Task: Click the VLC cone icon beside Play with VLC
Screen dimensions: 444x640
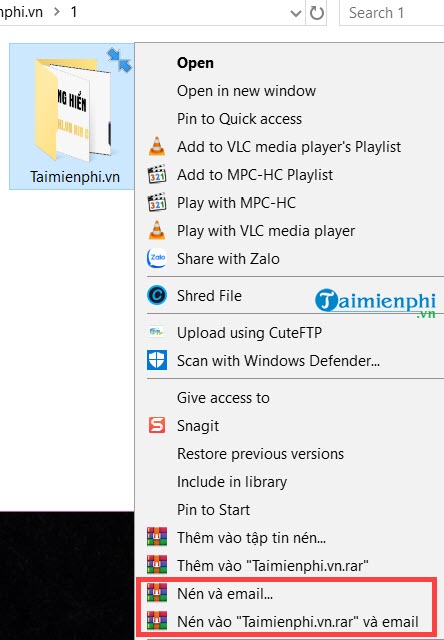Action: (157, 231)
